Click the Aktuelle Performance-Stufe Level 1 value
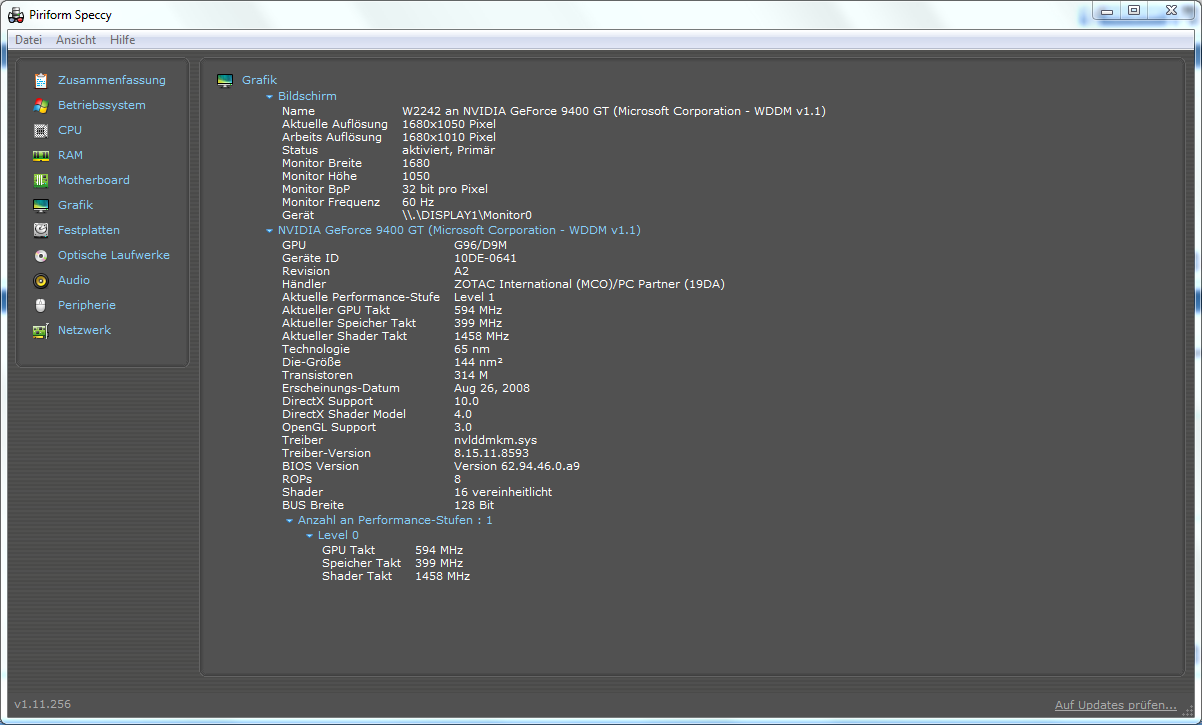The height and width of the screenshot is (725, 1202). click(474, 297)
